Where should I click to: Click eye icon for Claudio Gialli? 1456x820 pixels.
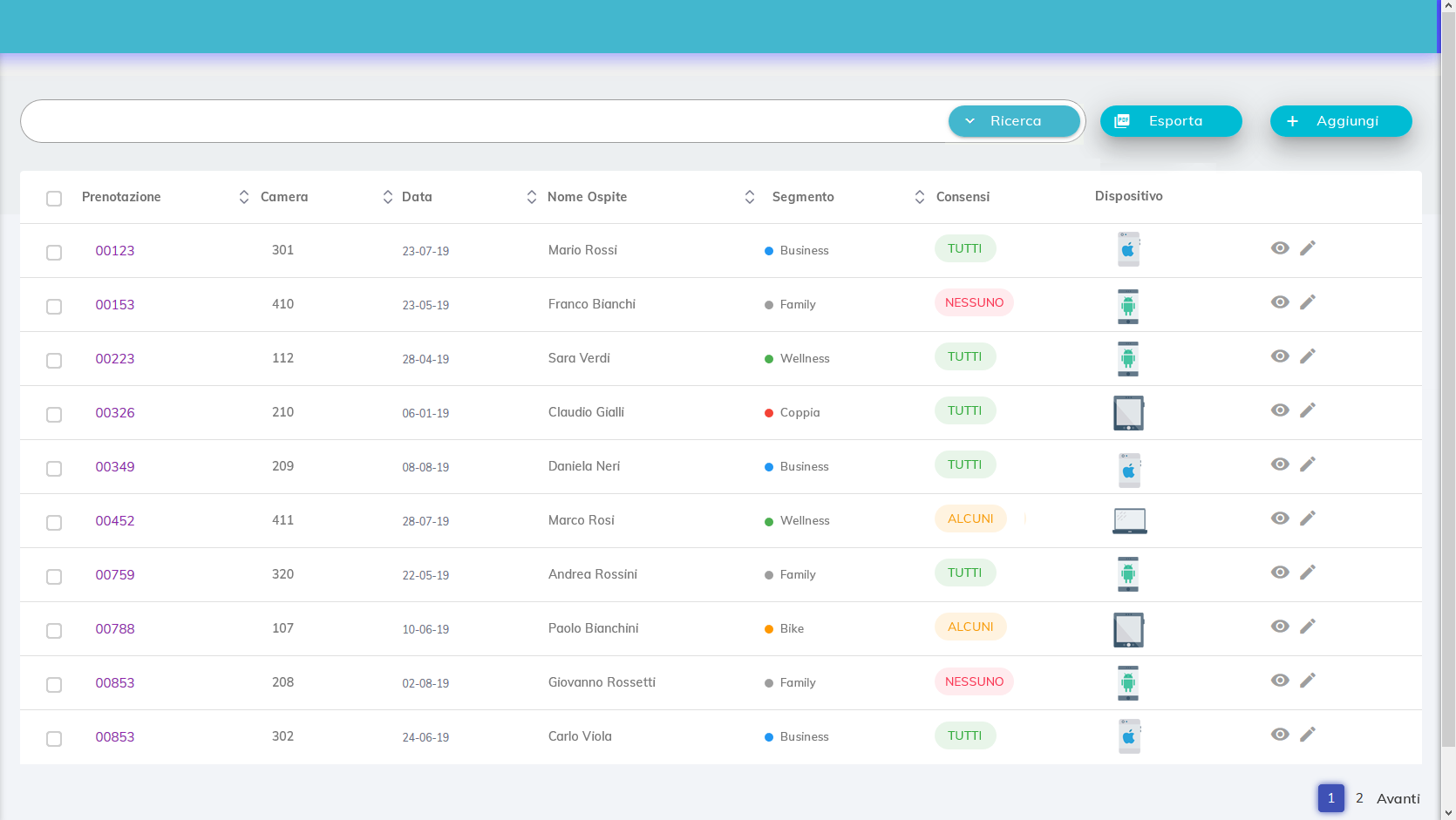1279,410
